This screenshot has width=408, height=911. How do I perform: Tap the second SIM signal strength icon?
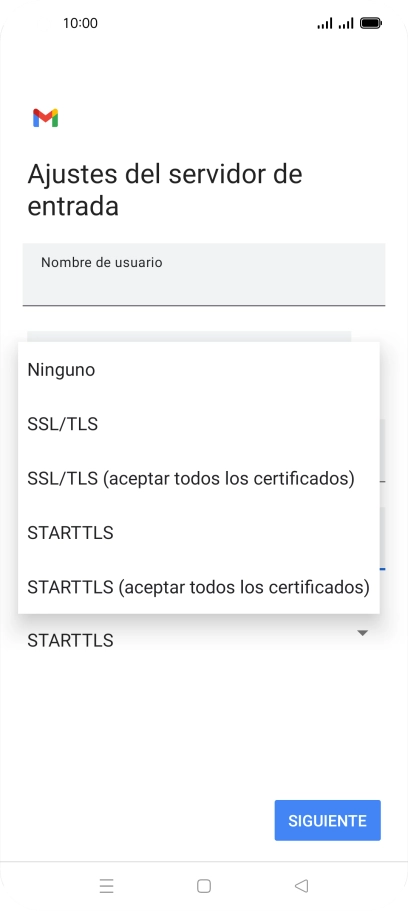pos(346,23)
